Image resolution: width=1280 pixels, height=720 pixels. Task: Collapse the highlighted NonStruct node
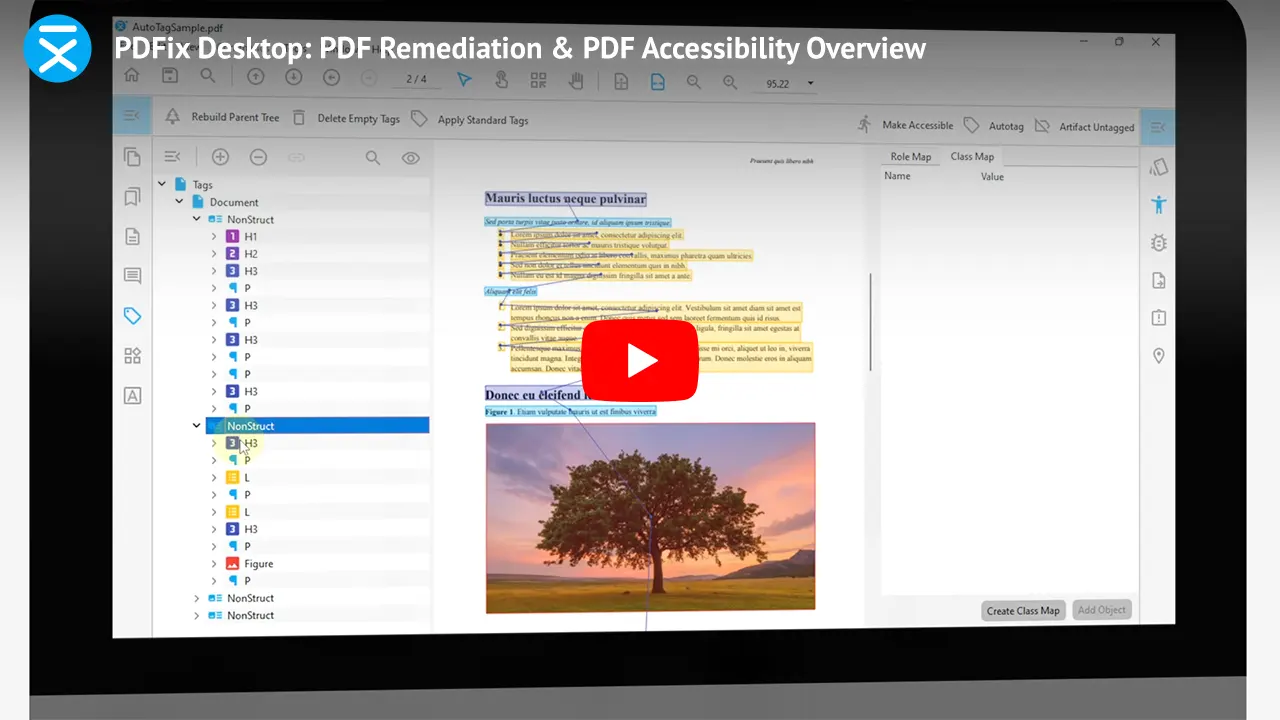click(x=196, y=426)
